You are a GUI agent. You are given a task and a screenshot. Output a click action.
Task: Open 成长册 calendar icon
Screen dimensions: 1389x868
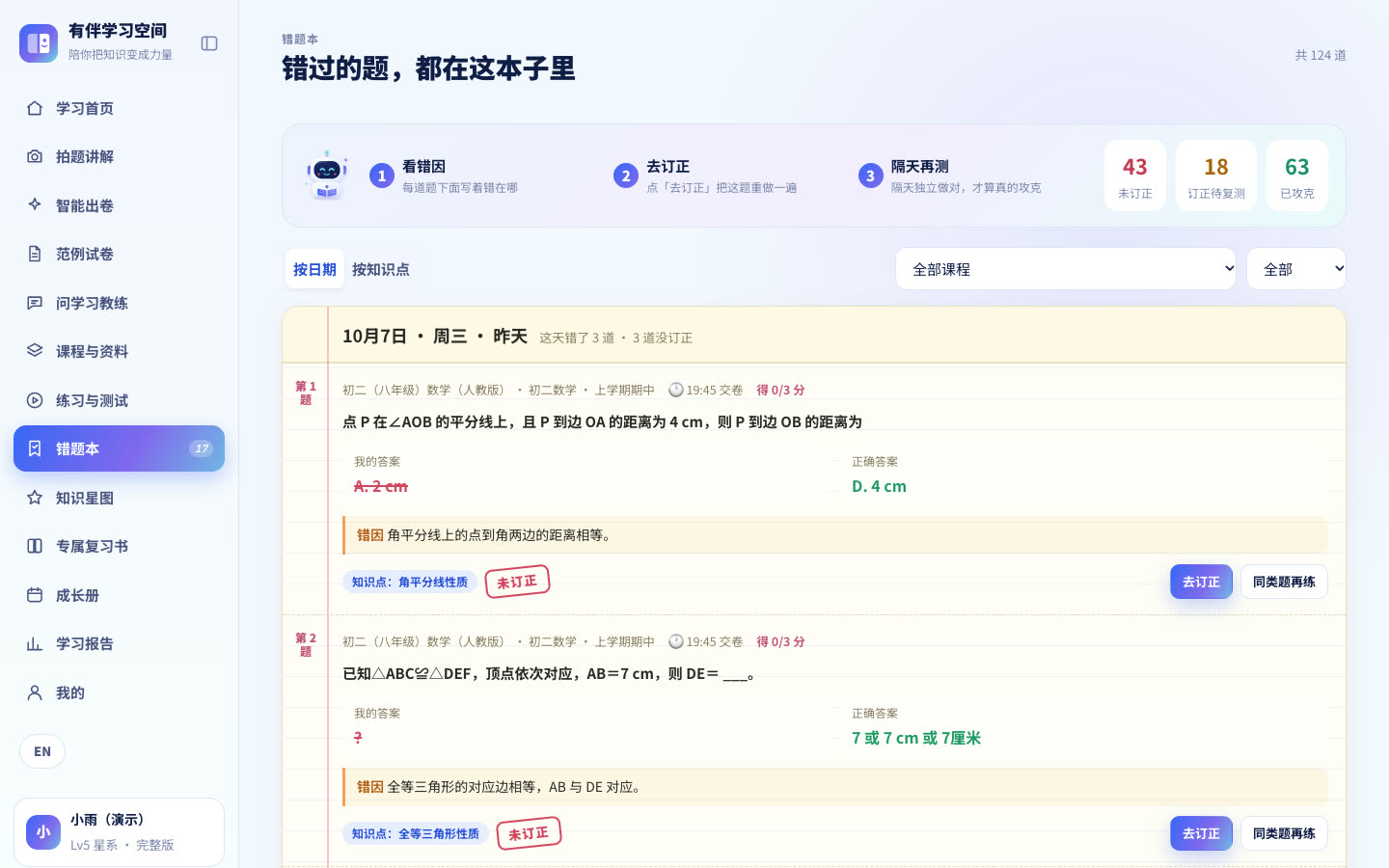pos(35,595)
